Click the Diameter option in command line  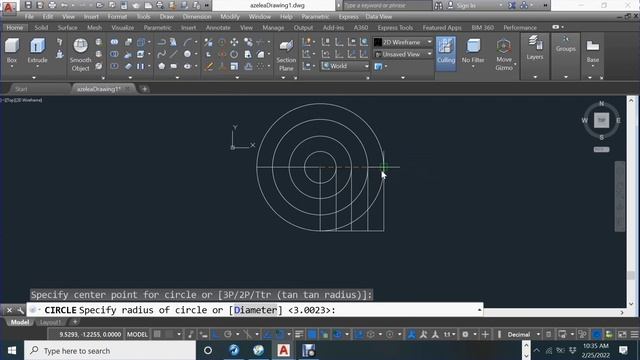(x=256, y=310)
